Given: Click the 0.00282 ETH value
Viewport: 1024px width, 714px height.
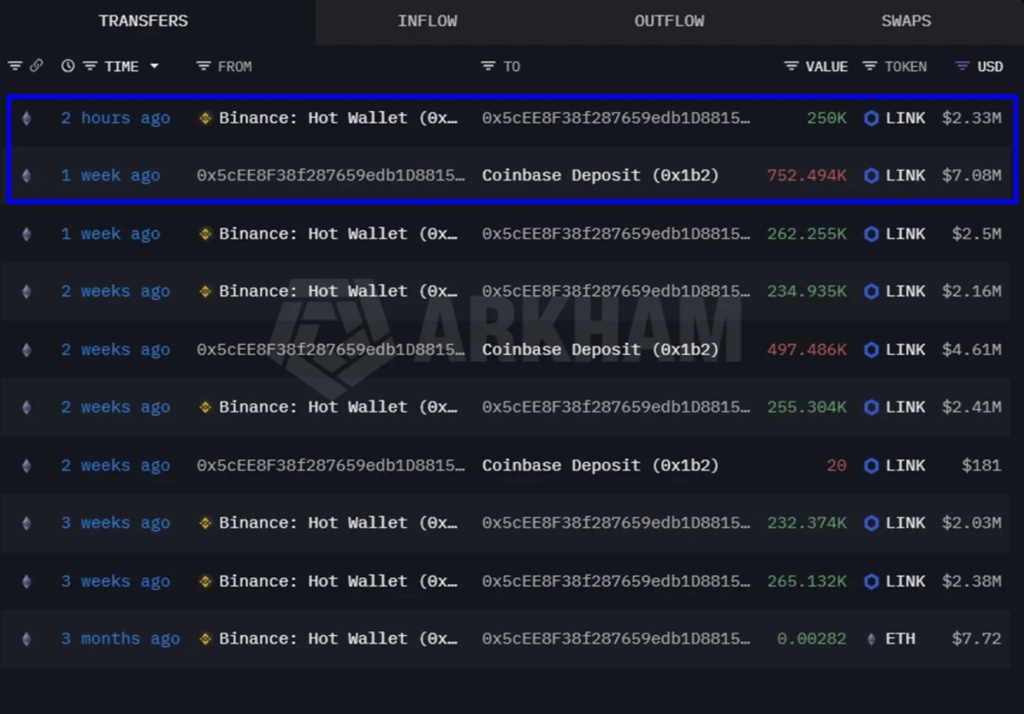Looking at the screenshot, I should [x=812, y=639].
